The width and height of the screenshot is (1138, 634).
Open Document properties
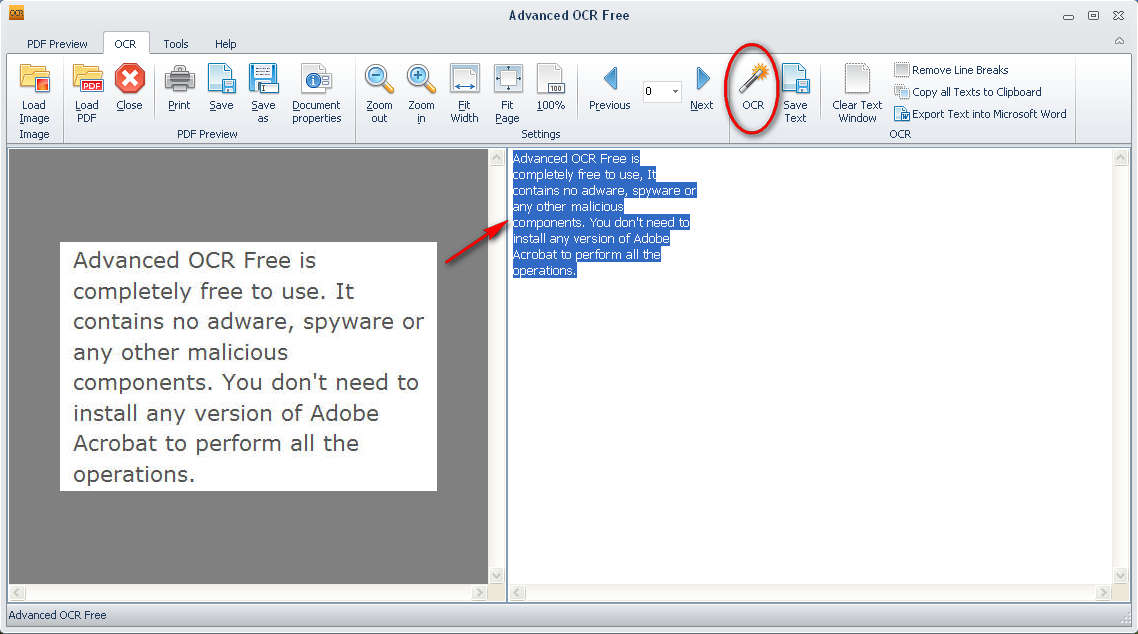click(x=317, y=80)
